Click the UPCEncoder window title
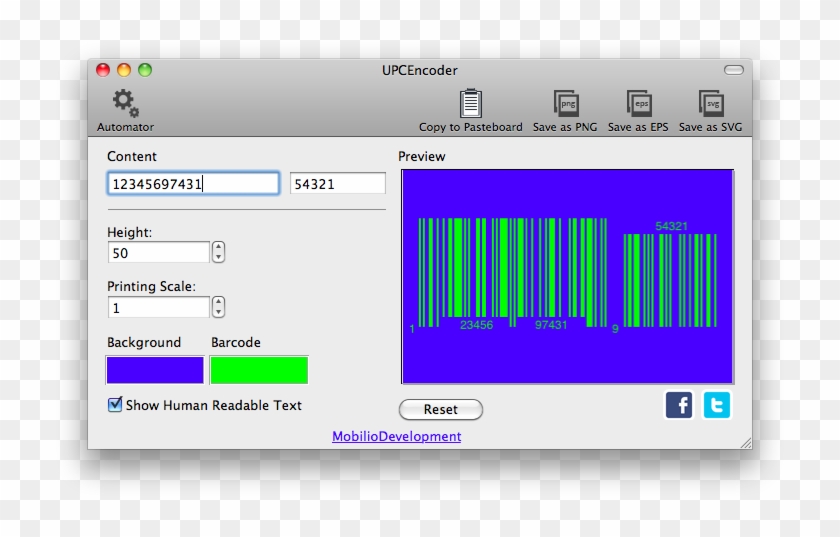The height and width of the screenshot is (537, 840). pyautogui.click(x=419, y=70)
